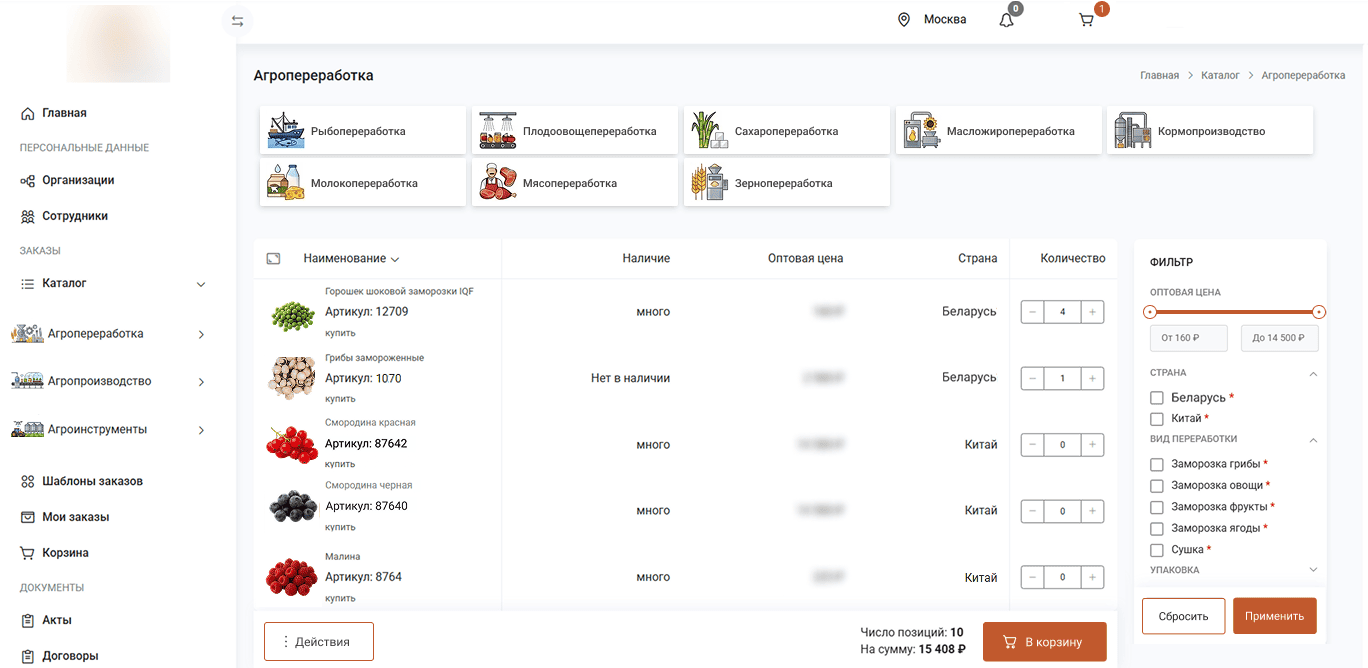Expand the Агропроизводство sidebar submenu
1368x668 pixels.
pyautogui.click(x=201, y=382)
